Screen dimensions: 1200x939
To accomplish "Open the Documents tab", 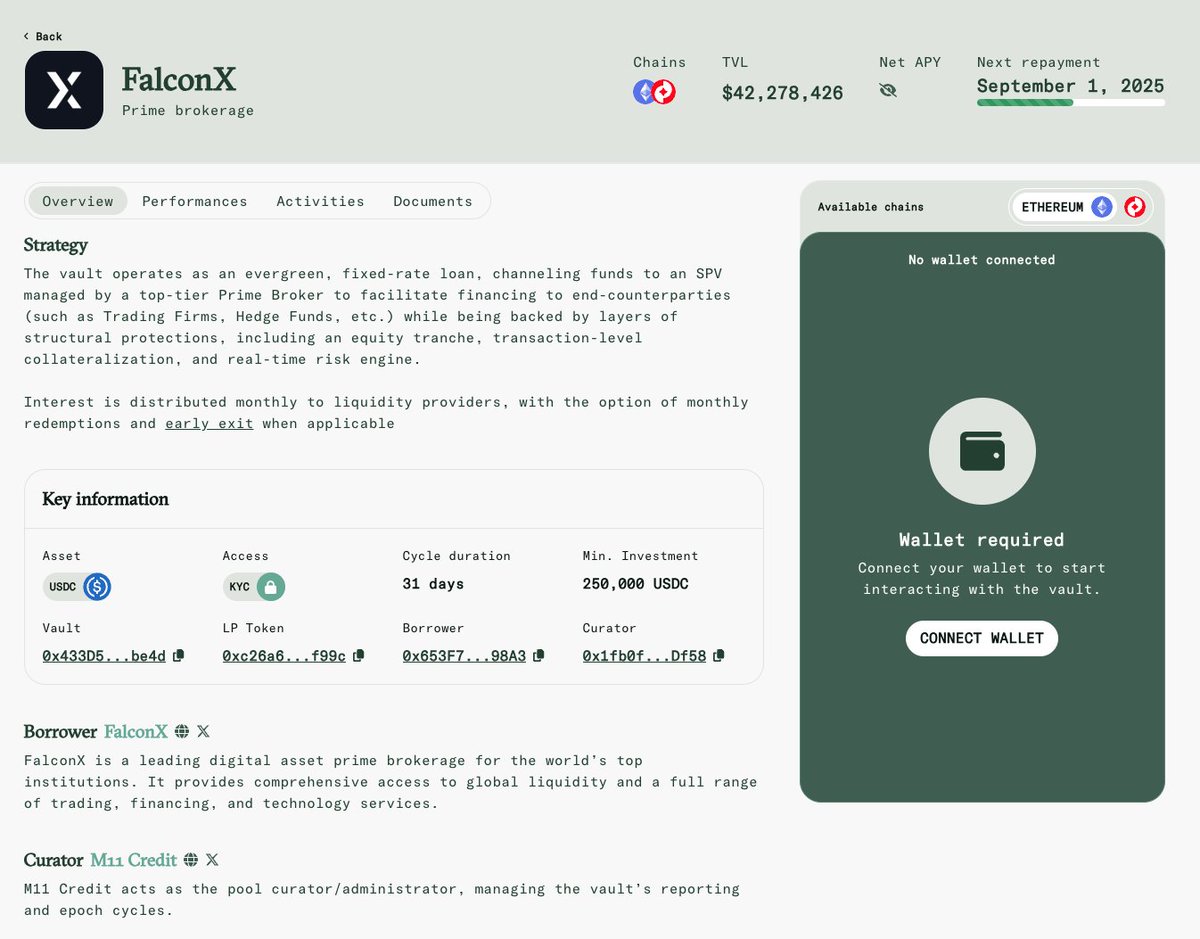I will pos(433,201).
